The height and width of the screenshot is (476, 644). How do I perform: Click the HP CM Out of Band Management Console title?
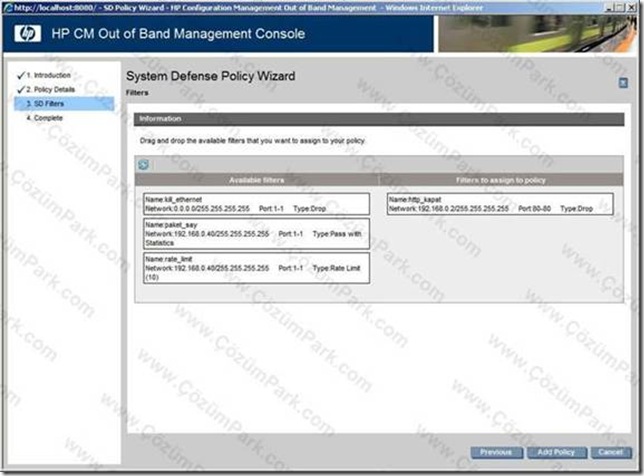click(178, 34)
